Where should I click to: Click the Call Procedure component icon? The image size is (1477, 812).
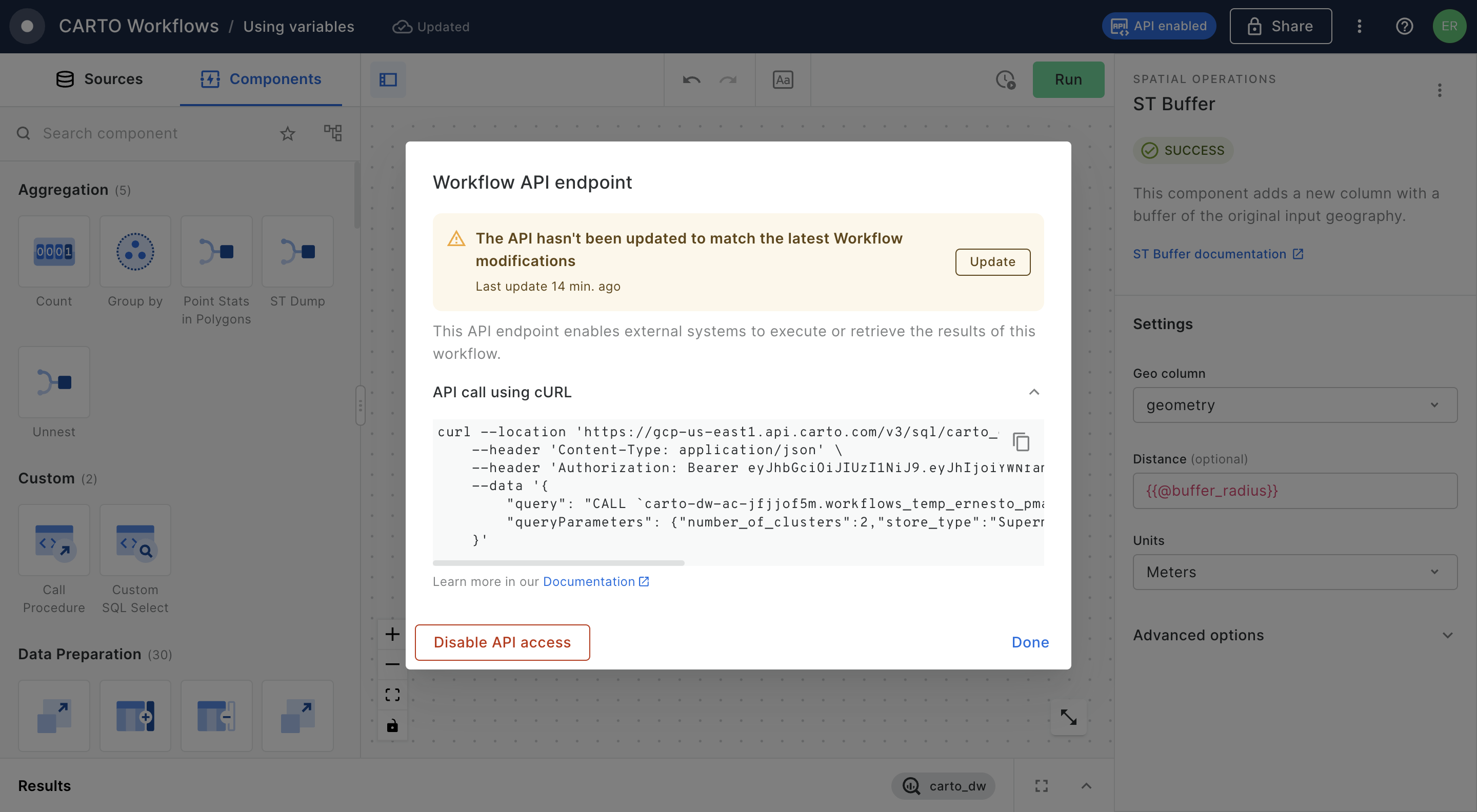(x=54, y=540)
